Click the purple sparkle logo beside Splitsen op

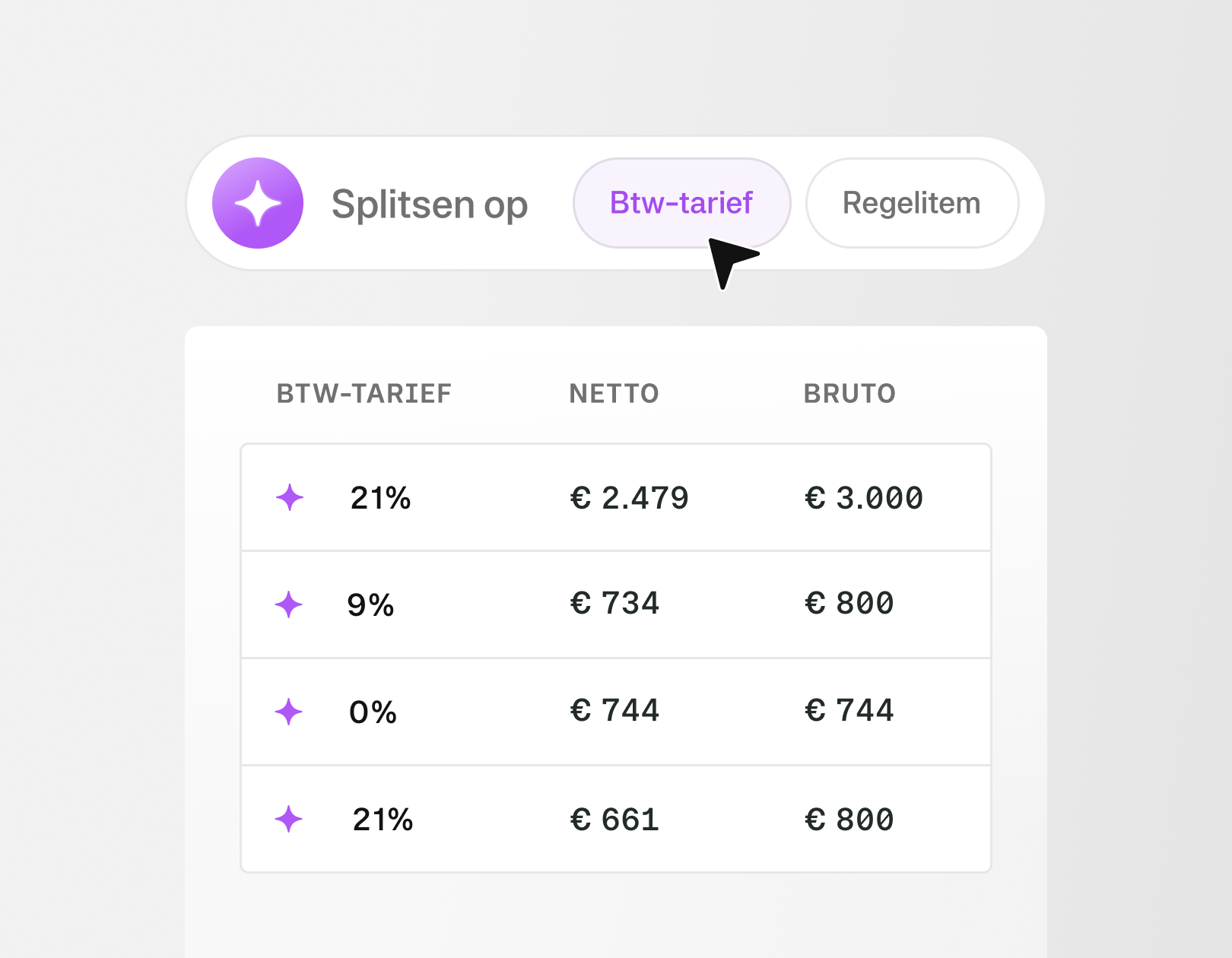click(x=258, y=203)
